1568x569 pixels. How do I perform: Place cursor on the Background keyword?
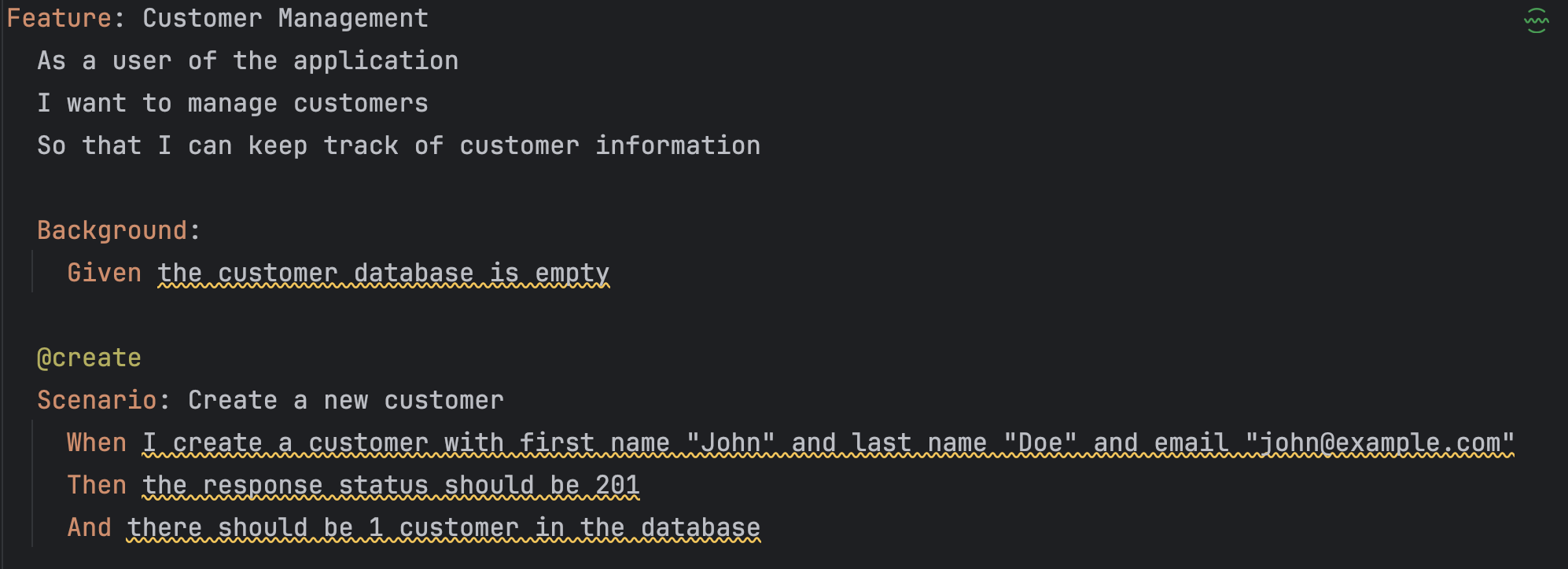(x=112, y=230)
